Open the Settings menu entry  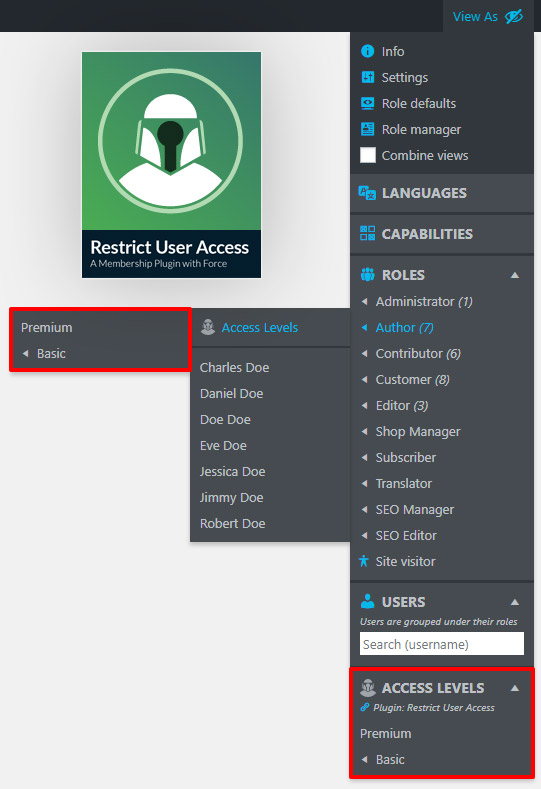405,77
